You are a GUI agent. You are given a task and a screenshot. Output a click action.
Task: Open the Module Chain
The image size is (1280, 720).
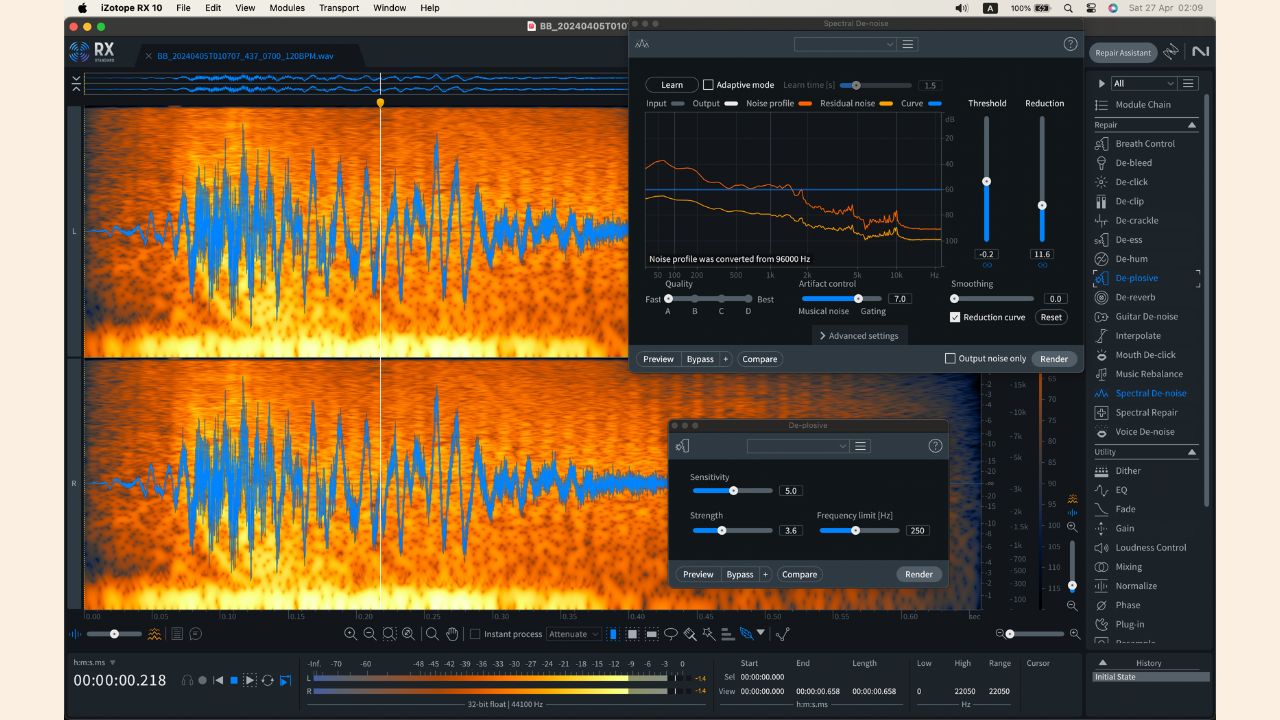tap(1142, 105)
